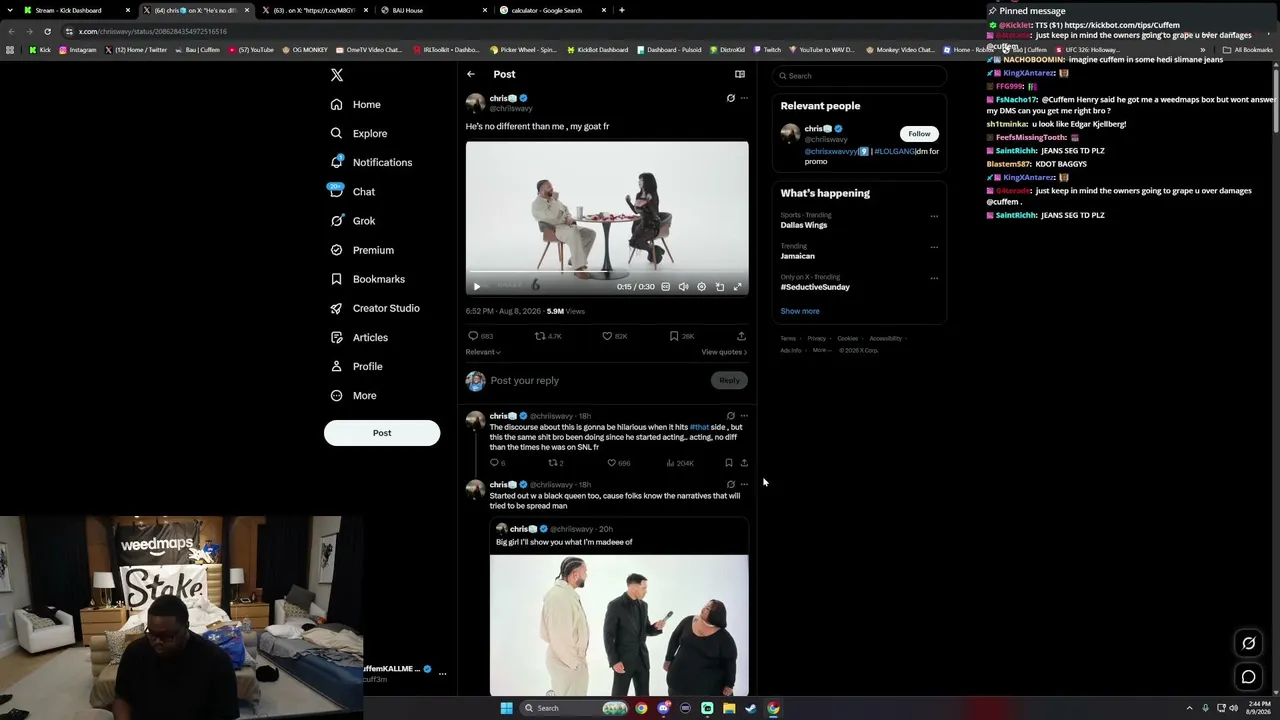This screenshot has width=1280, height=720.
Task: Switch to calculator - Google Search tab
Action: click(x=553, y=10)
